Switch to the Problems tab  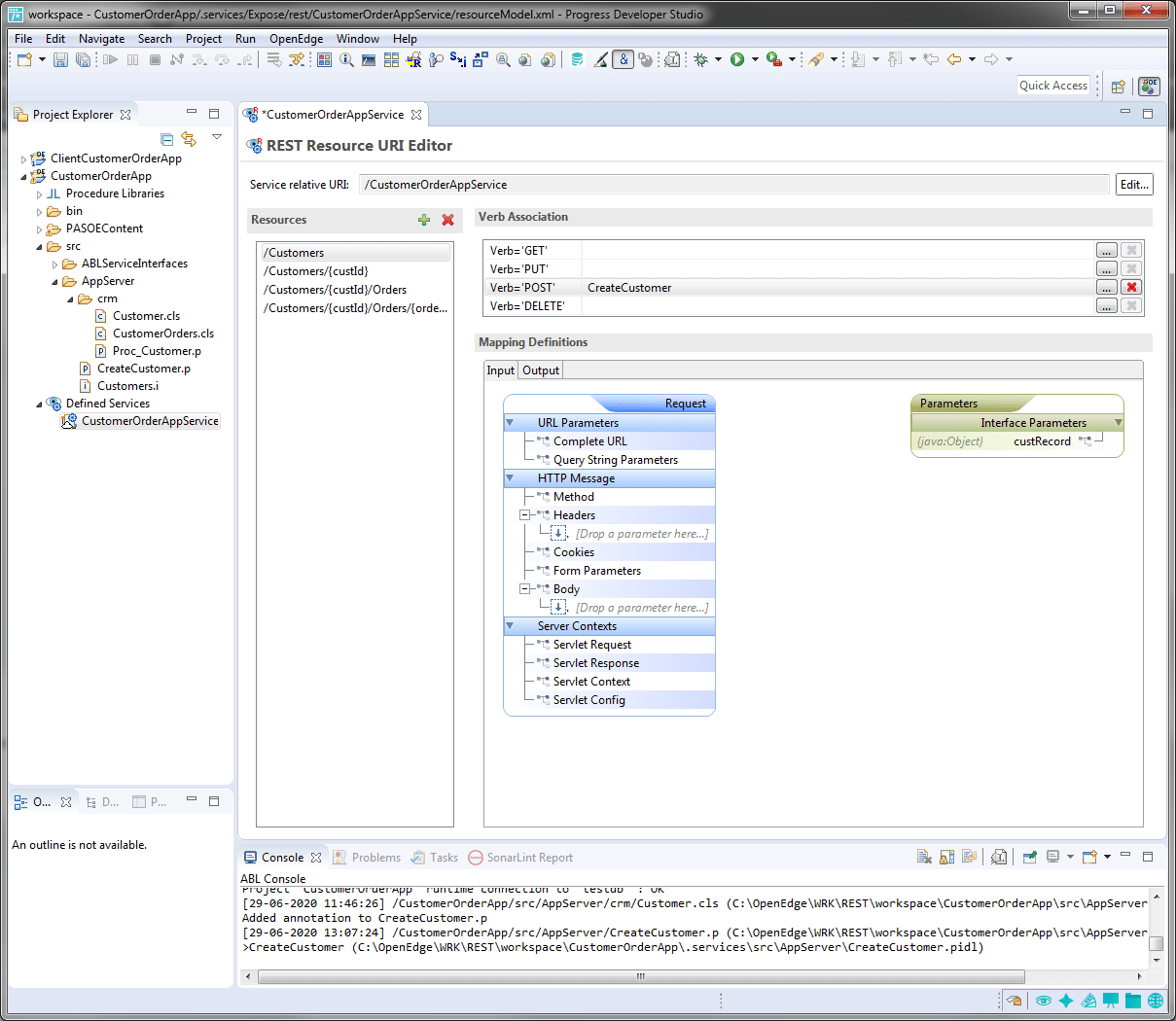[367, 858]
